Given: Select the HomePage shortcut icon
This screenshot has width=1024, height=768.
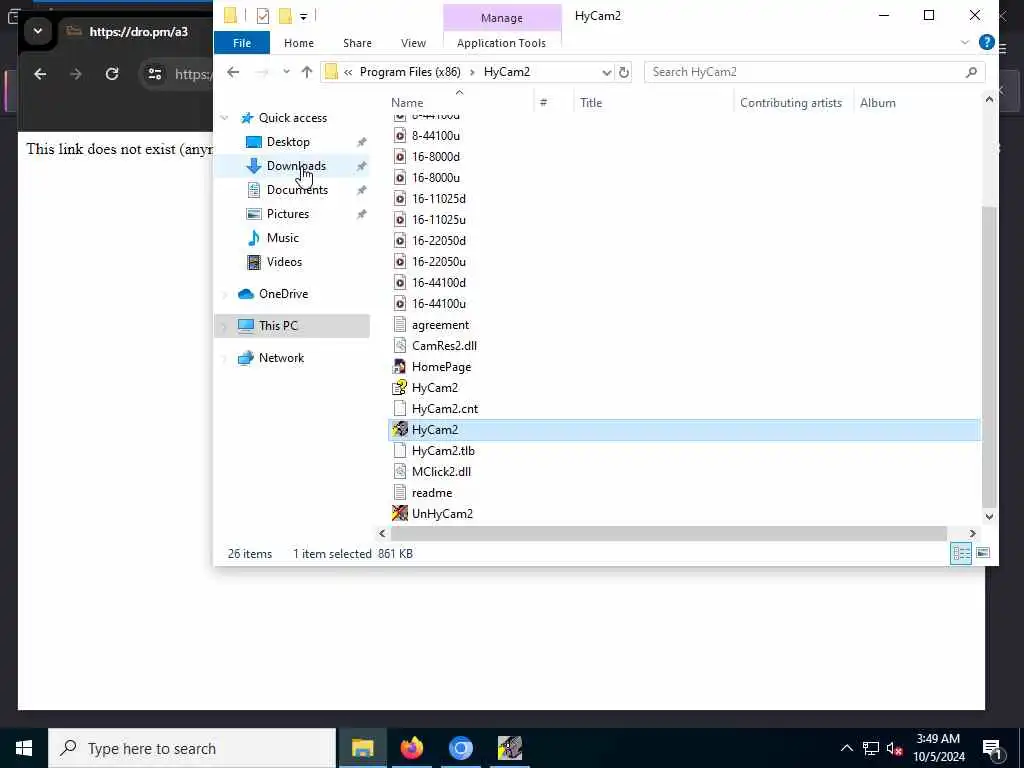Looking at the screenshot, I should 399,366.
